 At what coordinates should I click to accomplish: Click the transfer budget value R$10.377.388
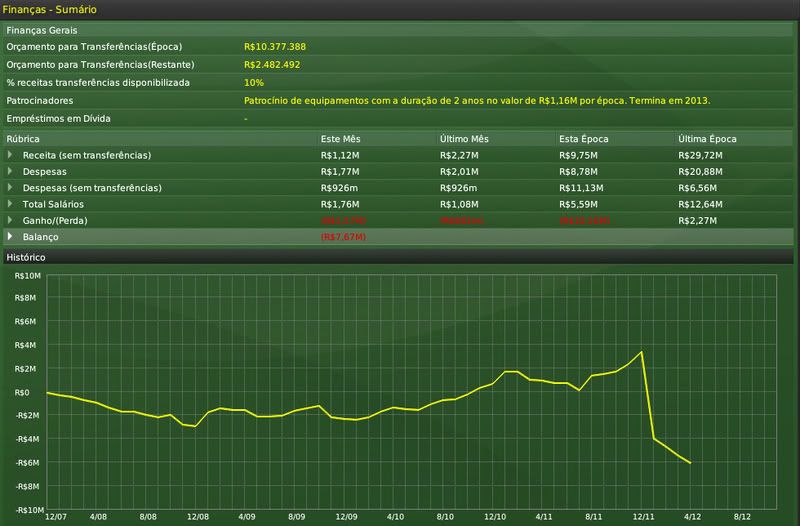tap(275, 47)
